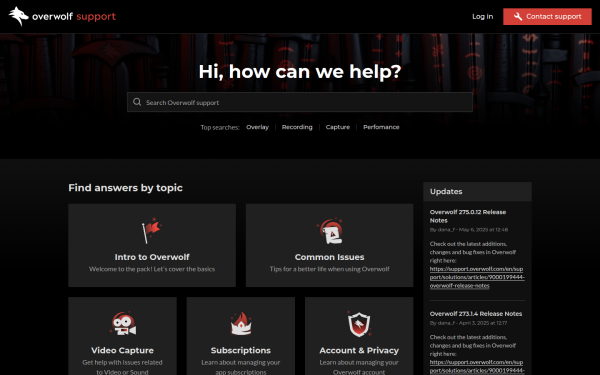600x375 pixels.
Task: Click the 'Hi, how can we help?' heading
Action: [x=300, y=72]
